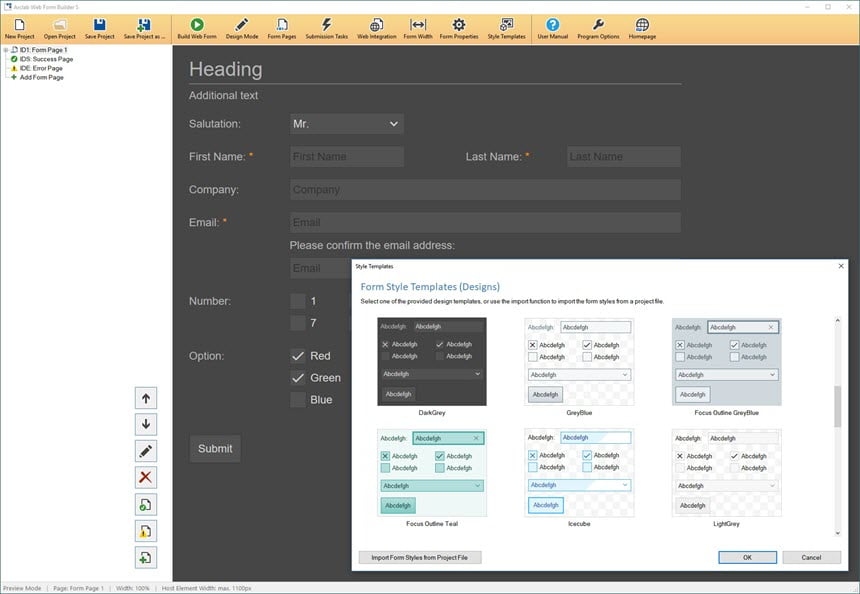The width and height of the screenshot is (860, 594).
Task: Open the User Manual help icon
Action: click(x=552, y=29)
